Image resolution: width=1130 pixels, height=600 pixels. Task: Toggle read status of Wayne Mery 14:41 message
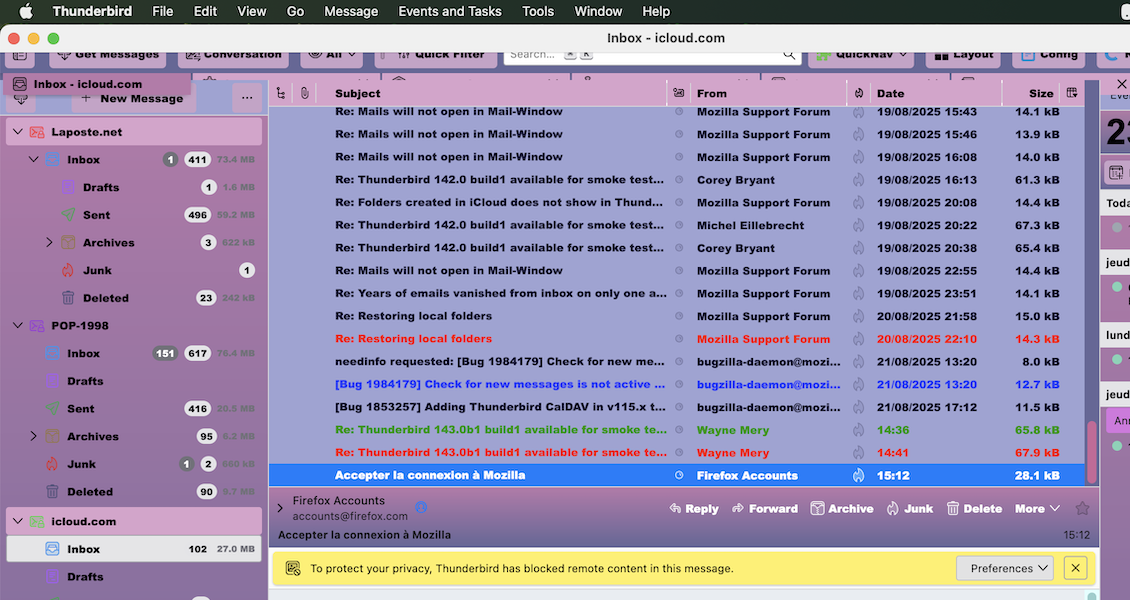[x=679, y=453]
